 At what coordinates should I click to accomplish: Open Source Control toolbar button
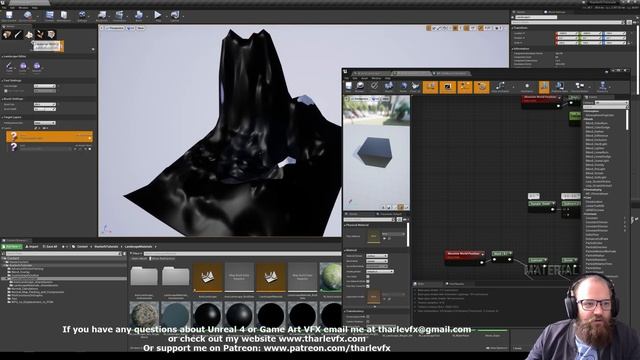point(28,16)
